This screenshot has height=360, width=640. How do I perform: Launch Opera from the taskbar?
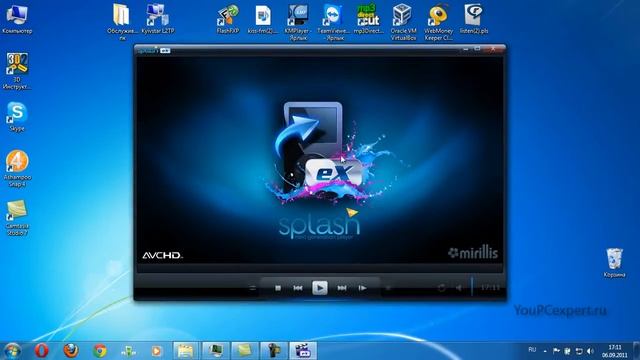41,351
